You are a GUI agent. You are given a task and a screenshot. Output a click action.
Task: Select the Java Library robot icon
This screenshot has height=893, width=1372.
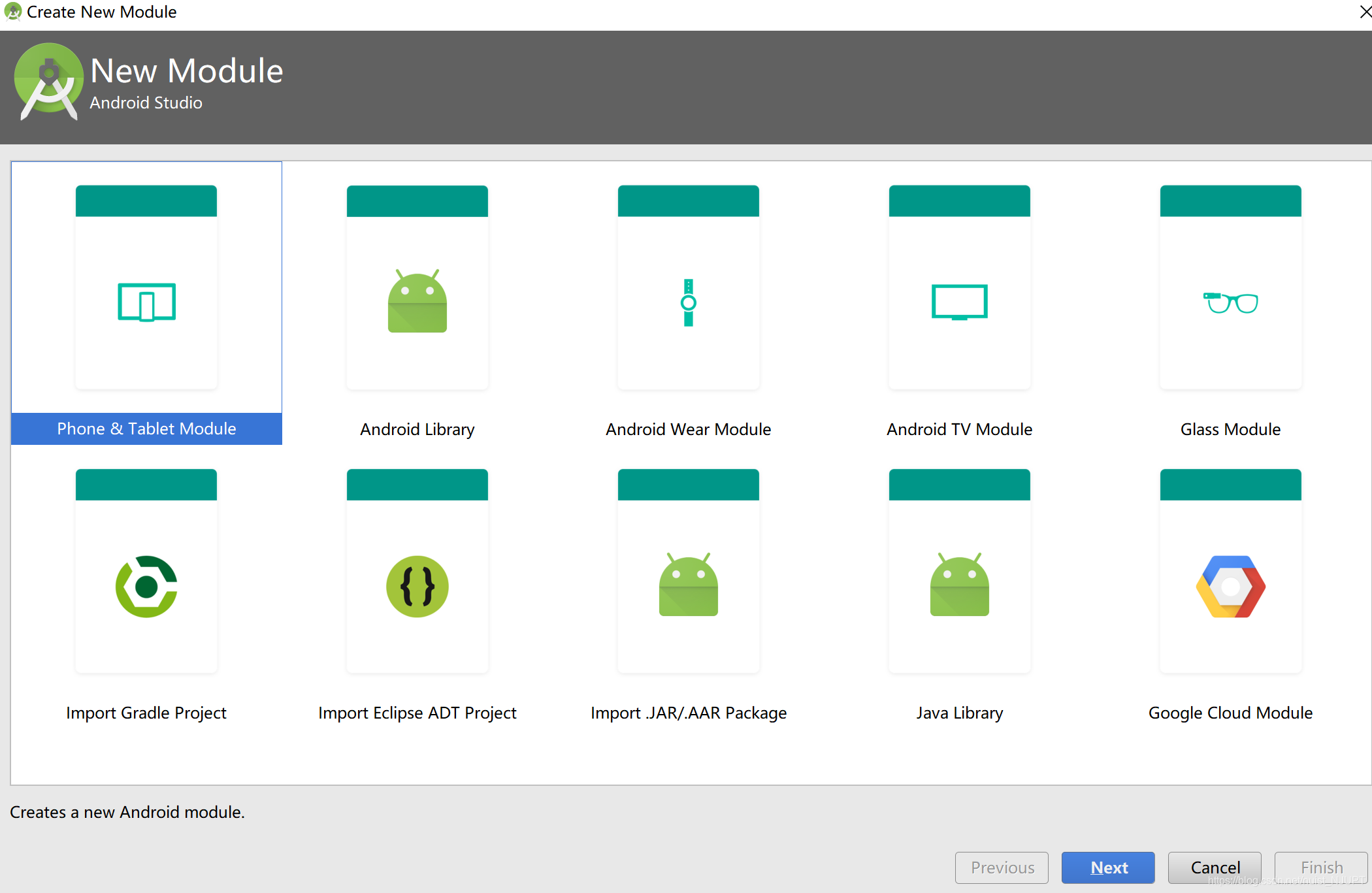959,584
